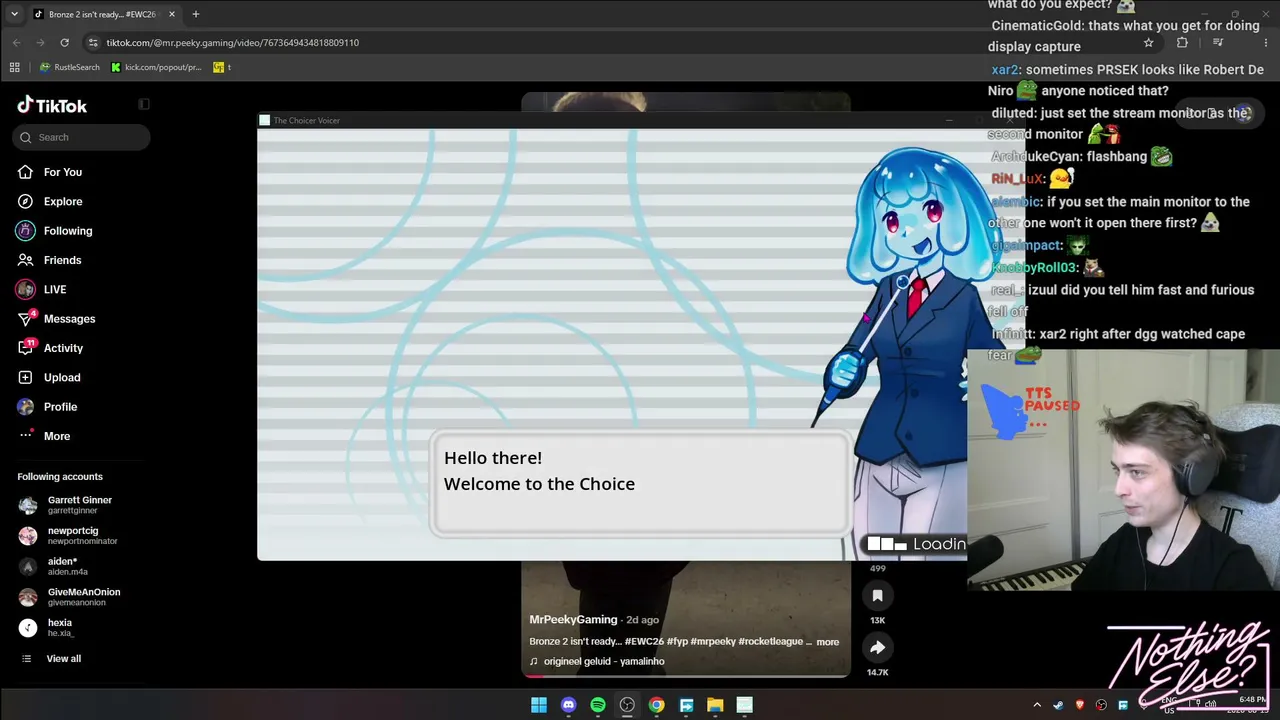Image resolution: width=1280 pixels, height=720 pixels.
Task: Click the Windows Start button
Action: click(539, 705)
